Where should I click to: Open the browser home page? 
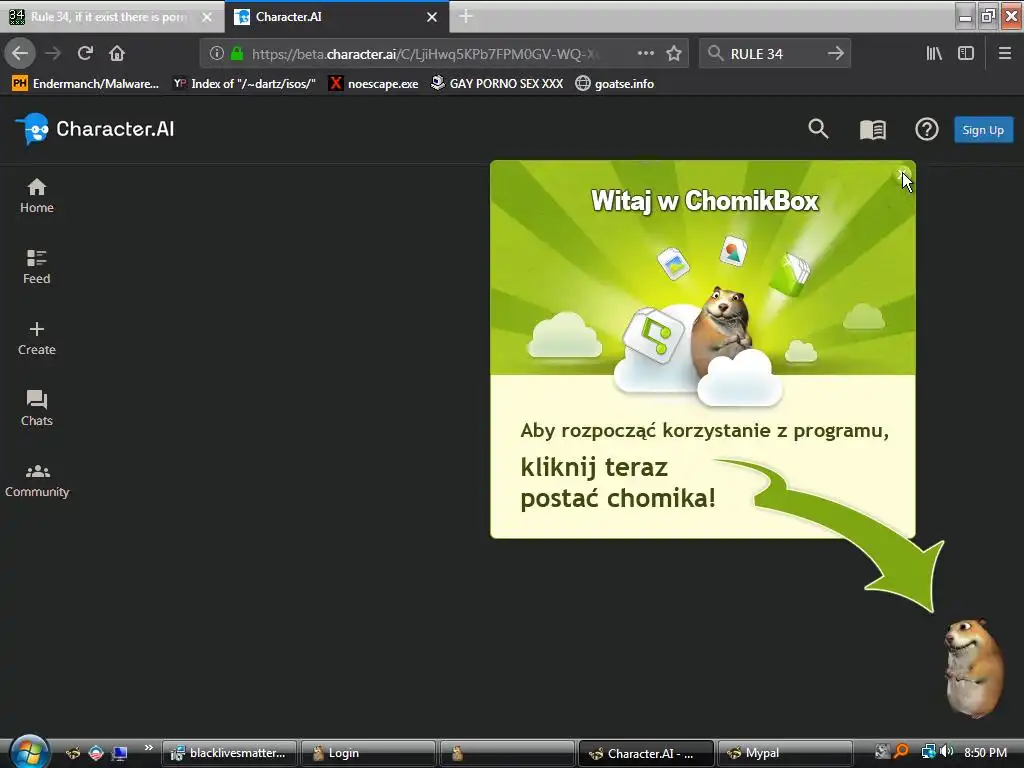117,54
